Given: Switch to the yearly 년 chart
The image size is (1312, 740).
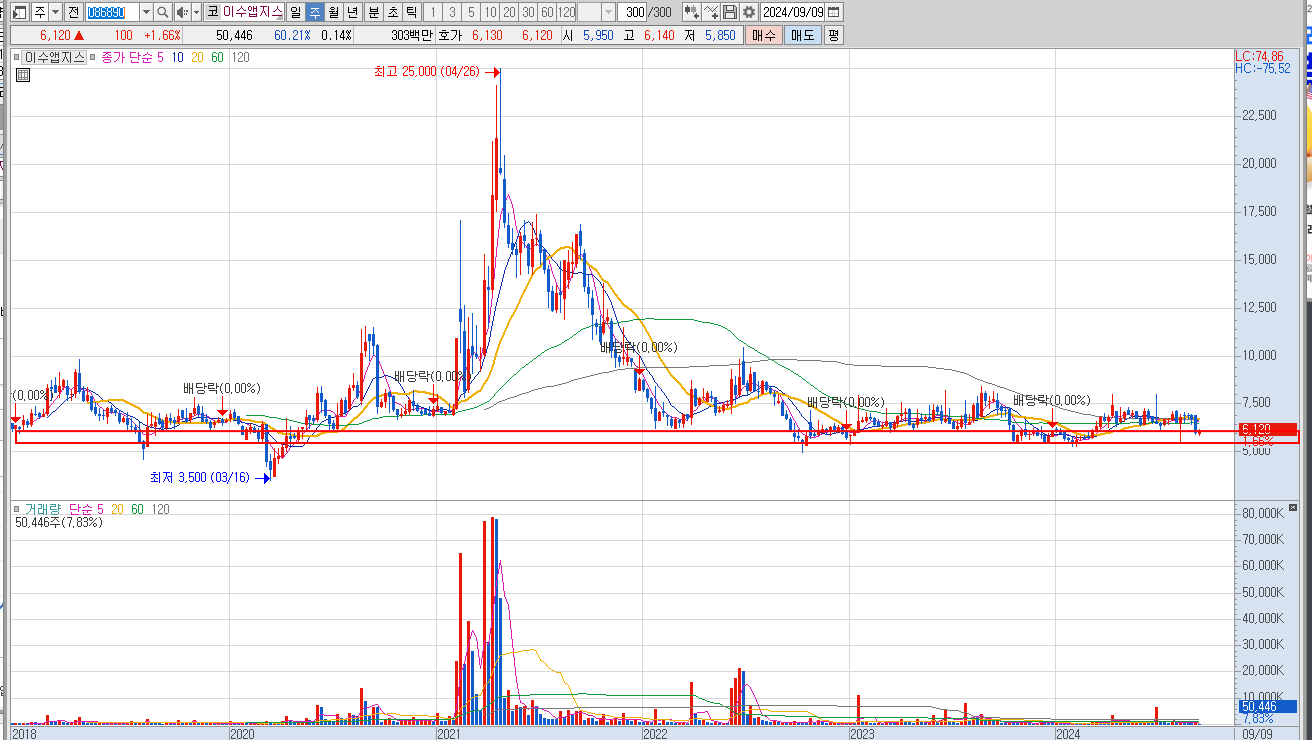Looking at the screenshot, I should [x=352, y=12].
